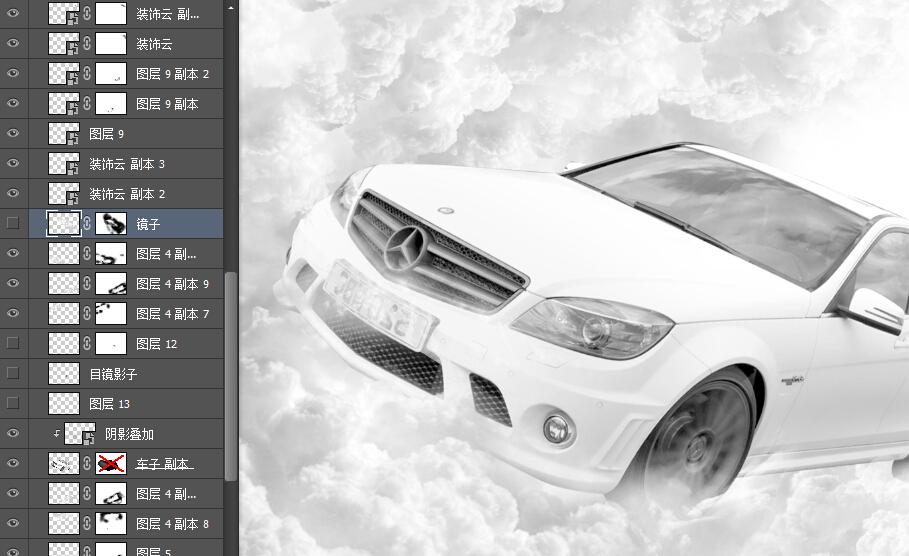Unlink the mask on 装饰云 layer
The height and width of the screenshot is (556, 909).
[87, 43]
